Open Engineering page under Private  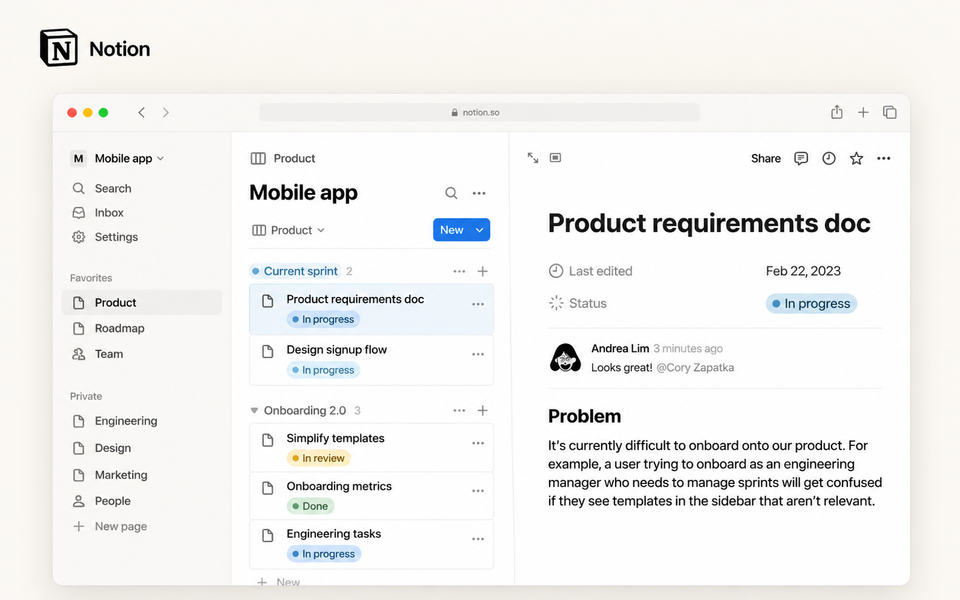tap(114, 421)
